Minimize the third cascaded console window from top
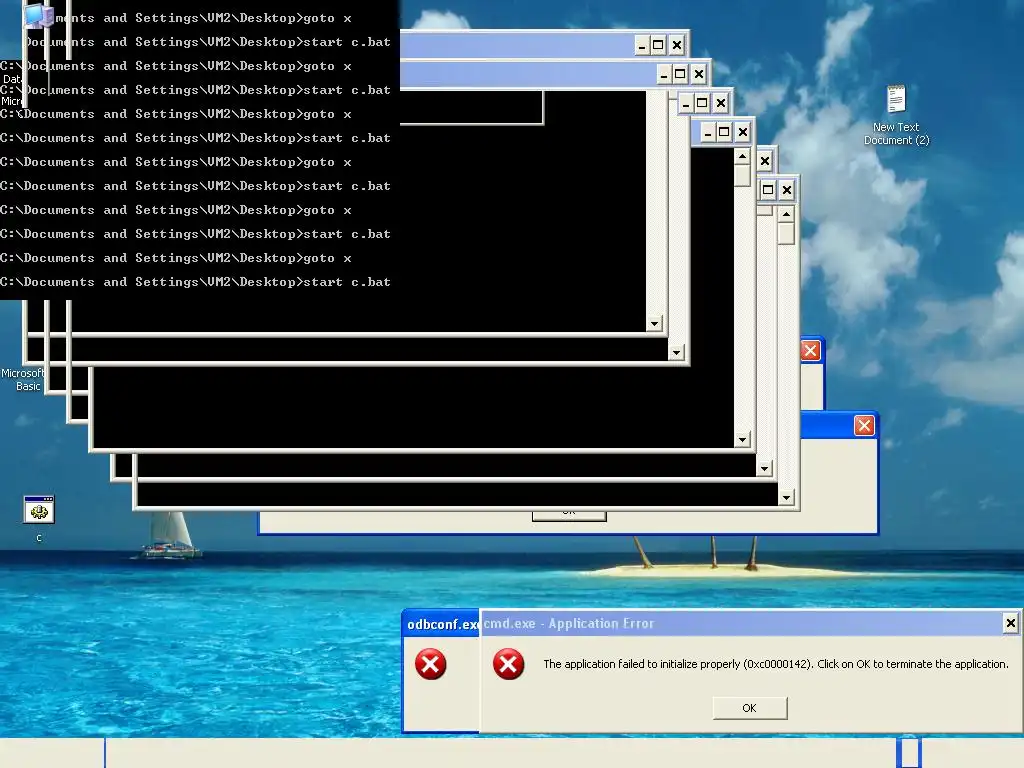This screenshot has height=768, width=1024. tap(686, 103)
